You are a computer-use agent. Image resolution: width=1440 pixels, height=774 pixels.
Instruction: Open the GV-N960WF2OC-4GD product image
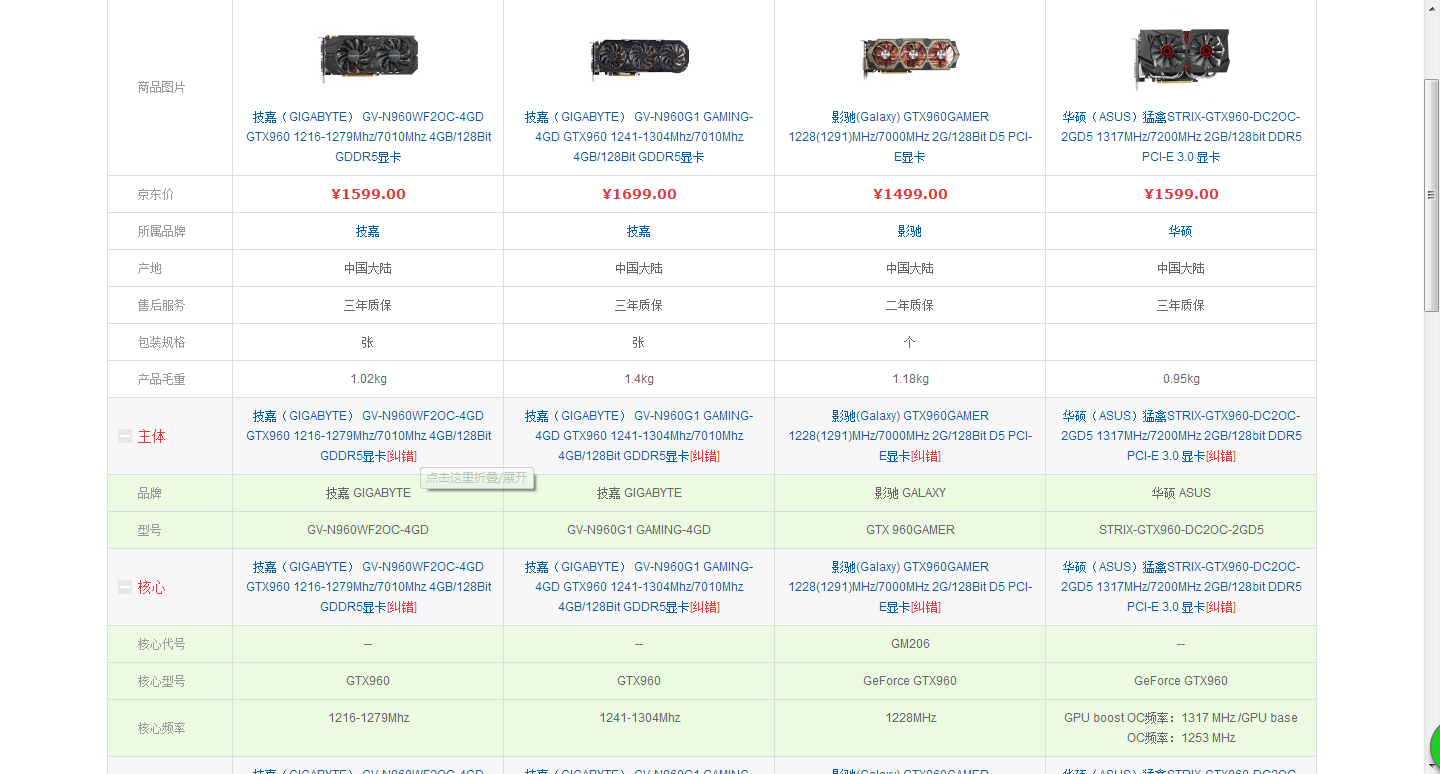[x=368, y=58]
